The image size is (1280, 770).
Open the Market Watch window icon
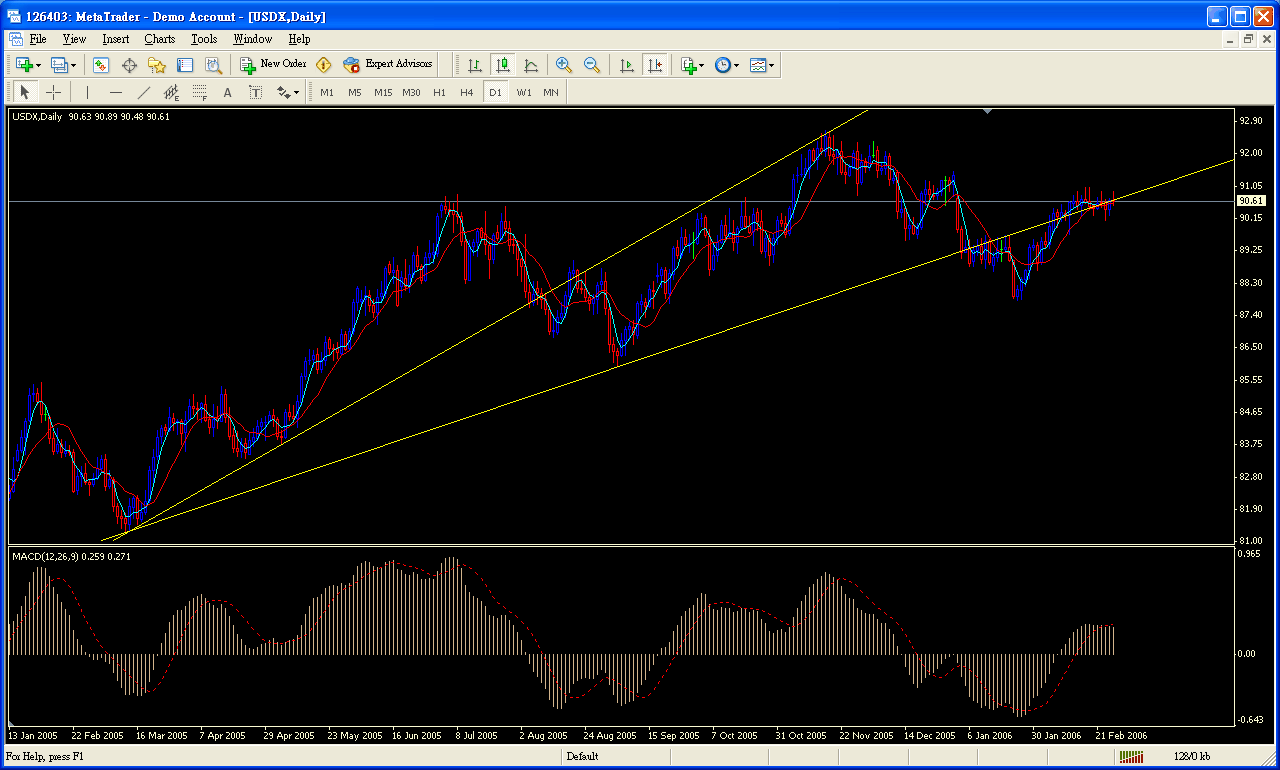pos(101,65)
